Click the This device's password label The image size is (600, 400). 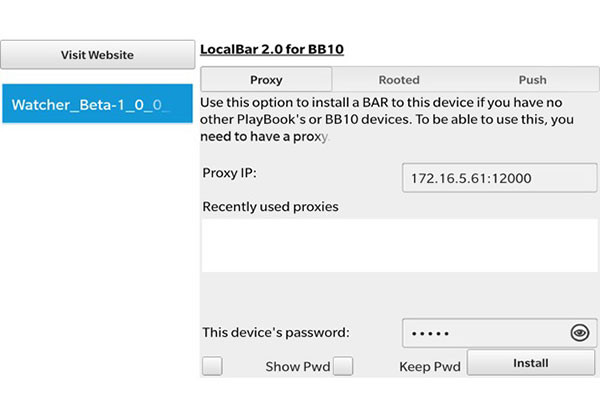[276, 332]
